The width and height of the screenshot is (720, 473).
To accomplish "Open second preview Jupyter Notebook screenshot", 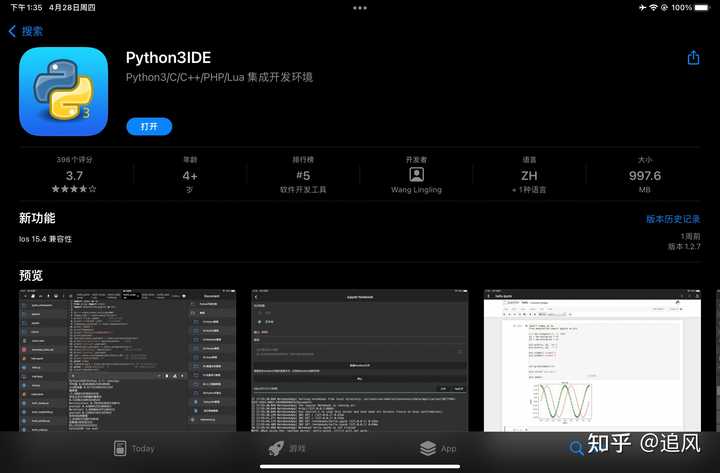I will coord(360,360).
